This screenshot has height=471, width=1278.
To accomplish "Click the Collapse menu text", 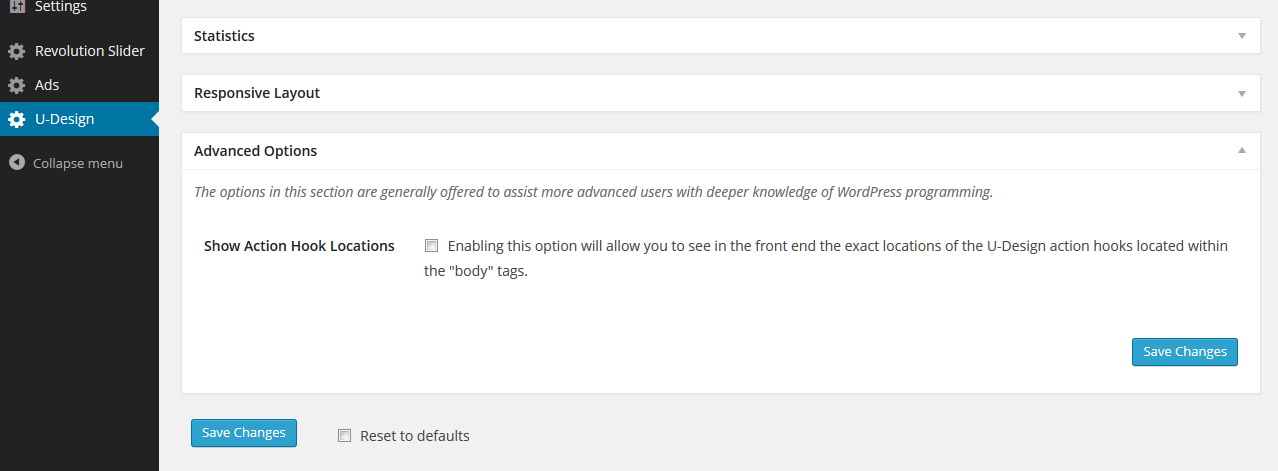I will (x=78, y=163).
